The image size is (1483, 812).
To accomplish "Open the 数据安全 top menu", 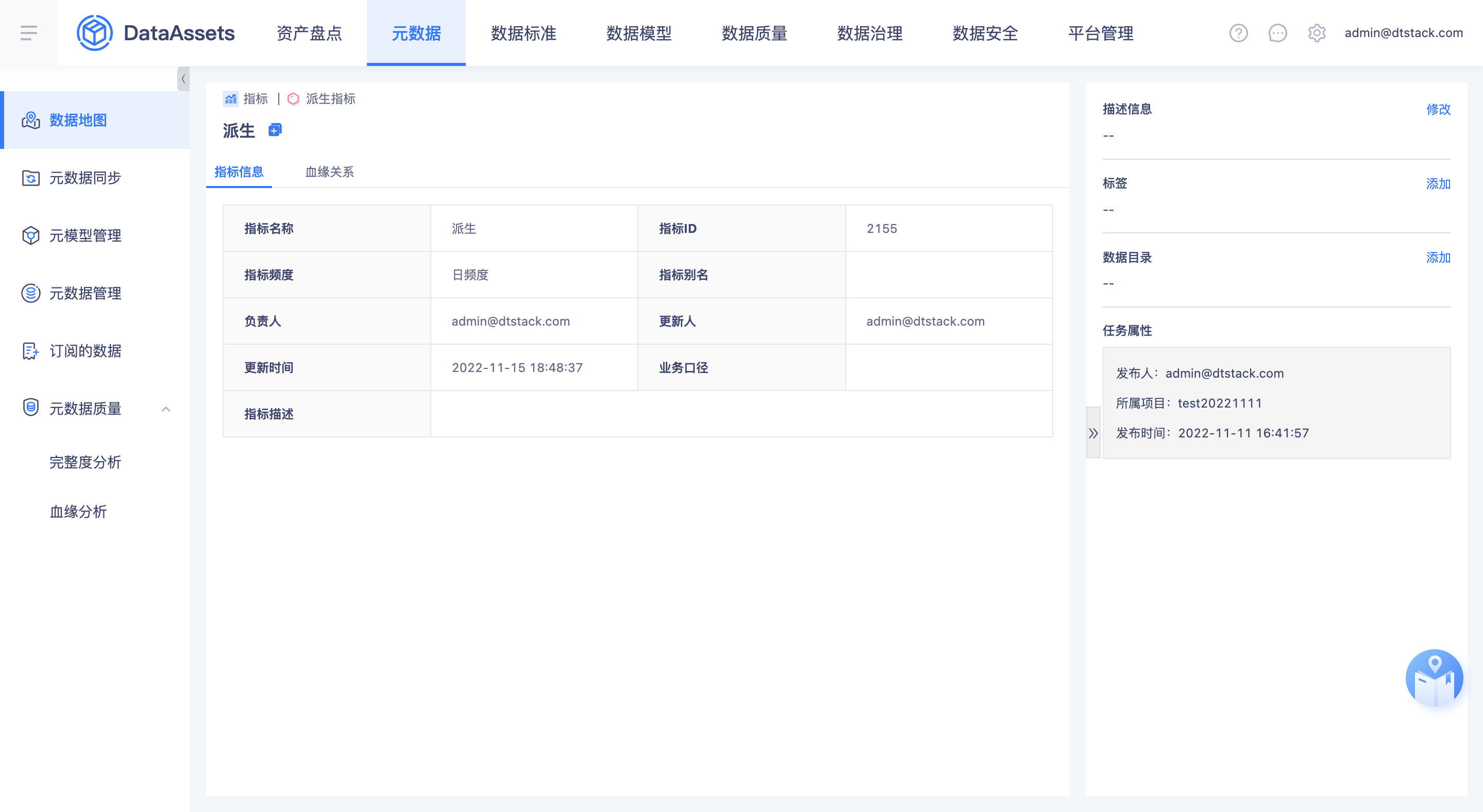I will tap(985, 33).
